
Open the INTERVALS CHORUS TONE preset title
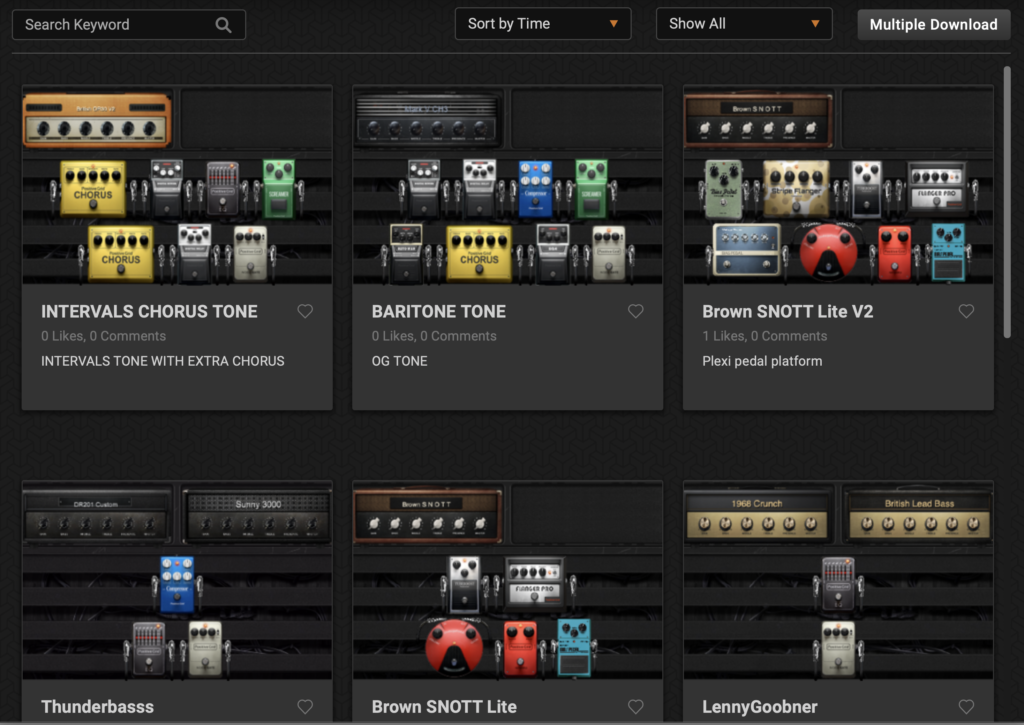[149, 312]
